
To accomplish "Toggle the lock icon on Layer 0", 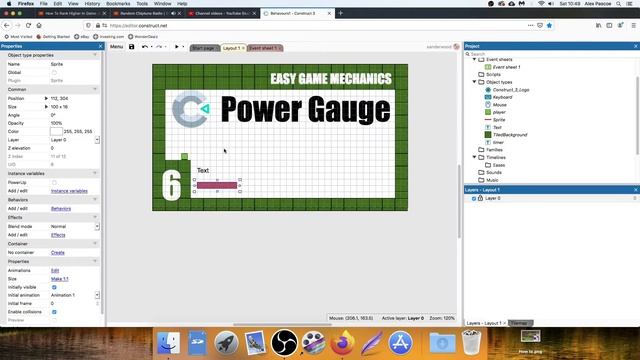I will pyautogui.click(x=480, y=198).
